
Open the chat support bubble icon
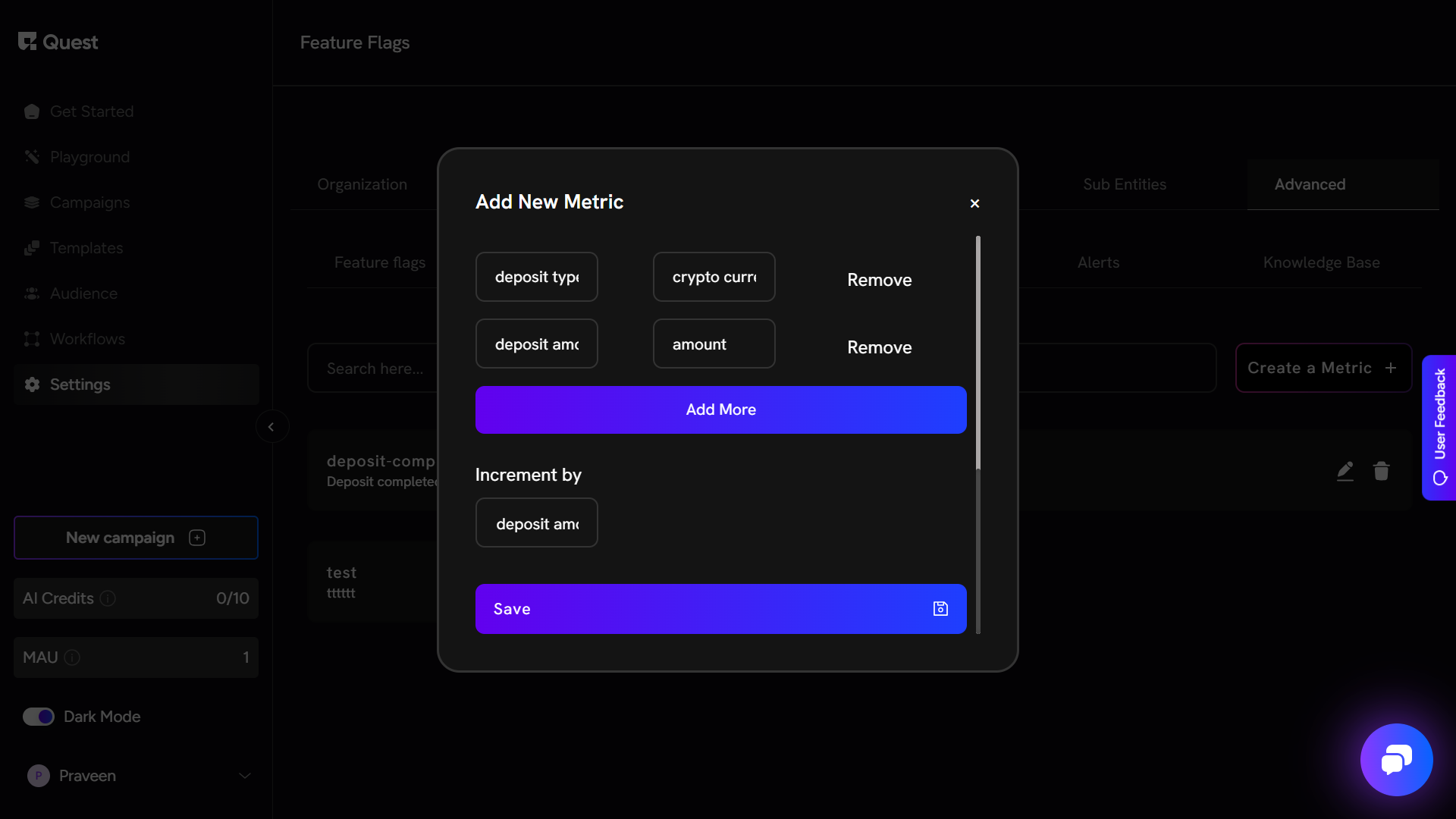[1396, 759]
